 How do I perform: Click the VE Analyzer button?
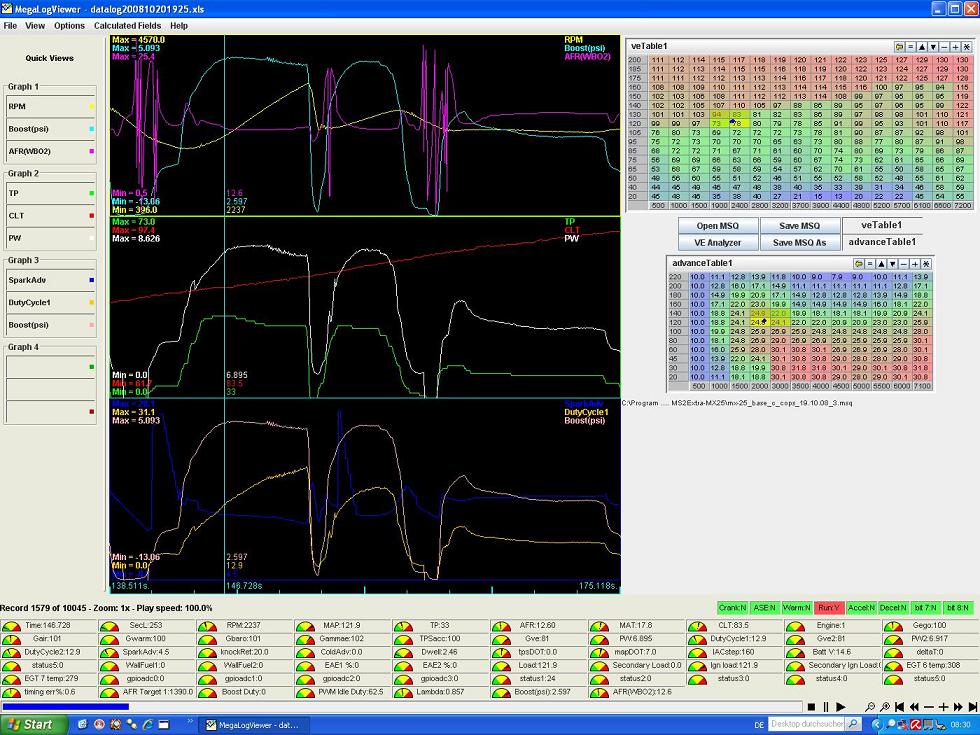coord(718,242)
